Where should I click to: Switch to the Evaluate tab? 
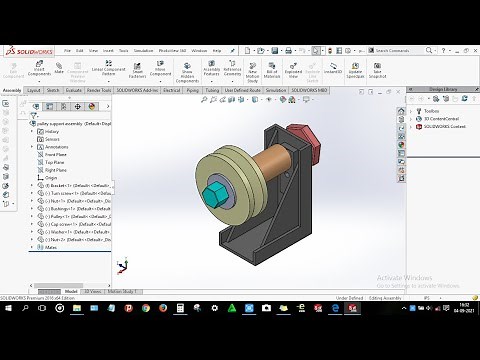click(x=74, y=90)
